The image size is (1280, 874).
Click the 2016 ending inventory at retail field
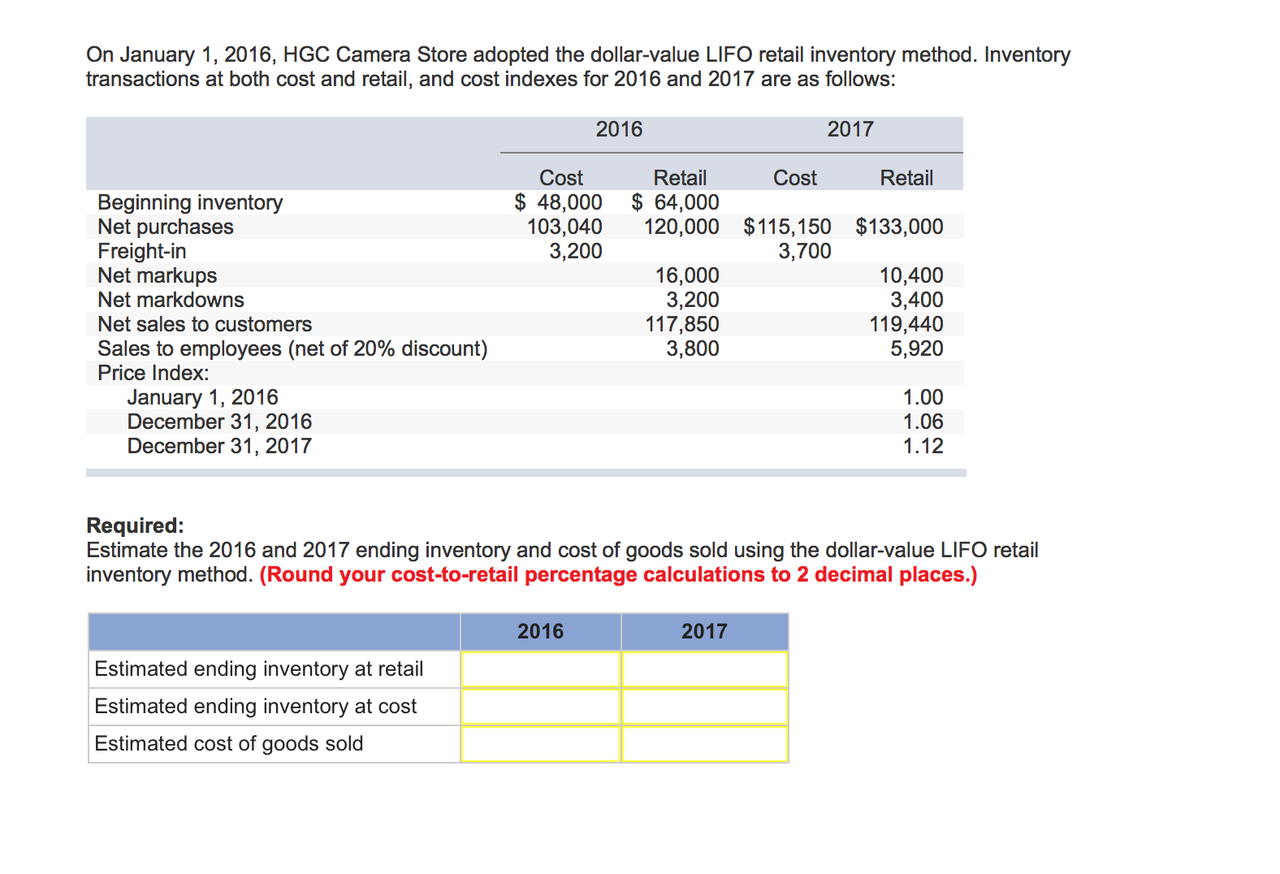tap(541, 669)
